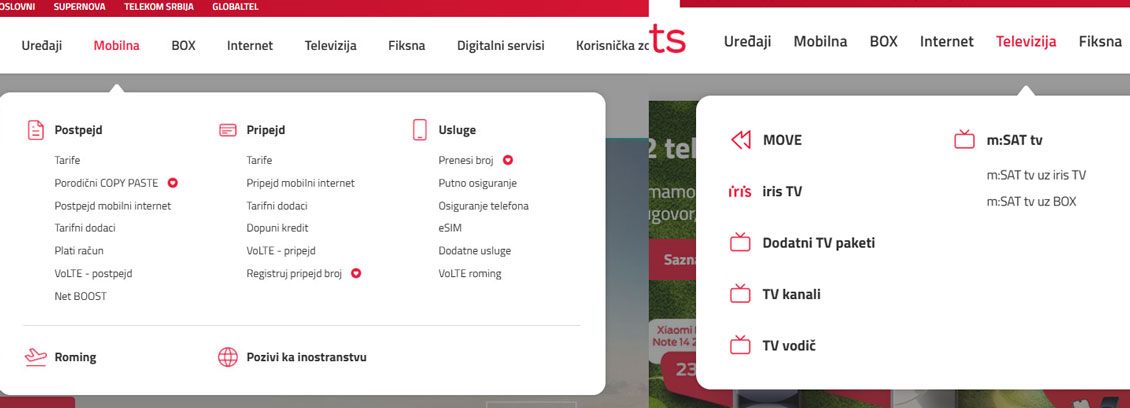This screenshot has height=408, width=1130.
Task: Click the heart badge beside Prenesi broj
Action: tap(507, 160)
